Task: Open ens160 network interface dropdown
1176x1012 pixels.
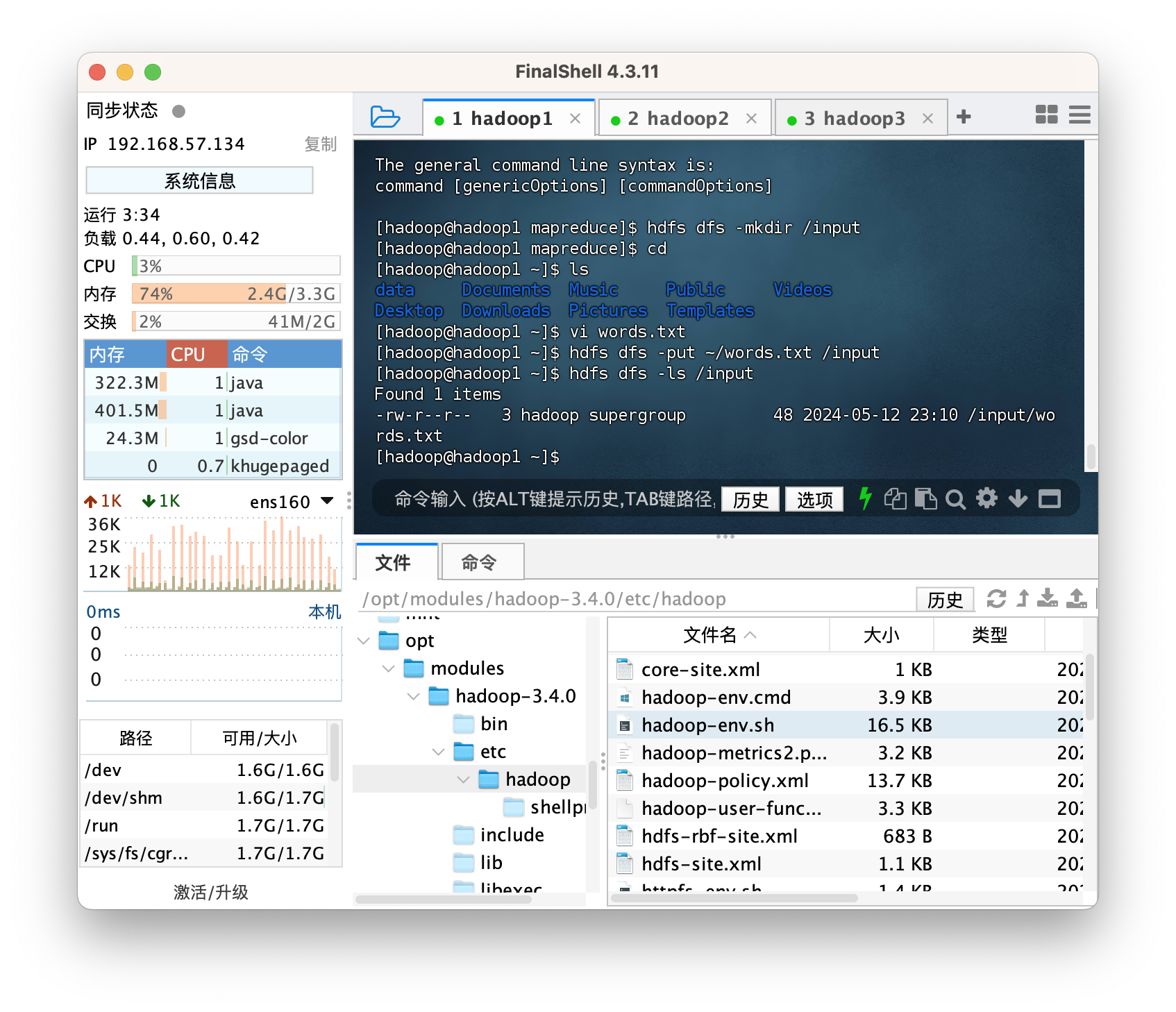Action: (328, 500)
